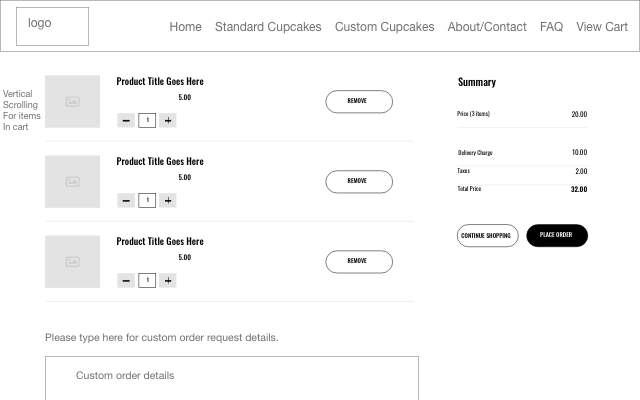Open the second product's image thumbnail
The image size is (640, 400).
(72, 182)
